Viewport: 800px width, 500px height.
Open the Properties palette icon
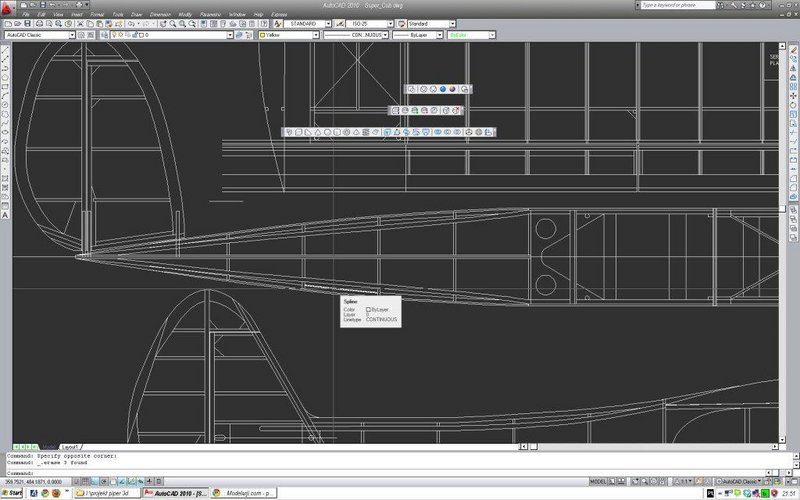click(x=204, y=24)
